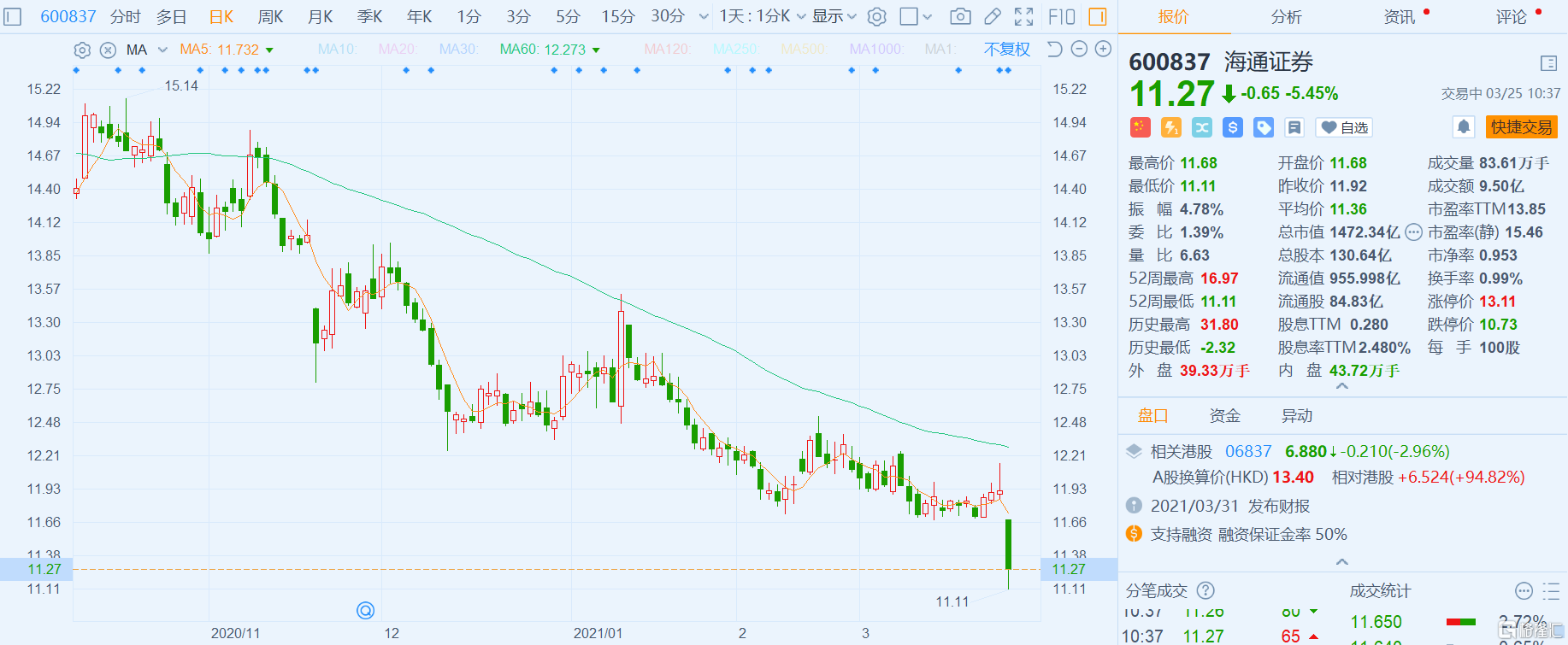
Task: Open related HK stock 06837 link
Action: tap(1247, 451)
